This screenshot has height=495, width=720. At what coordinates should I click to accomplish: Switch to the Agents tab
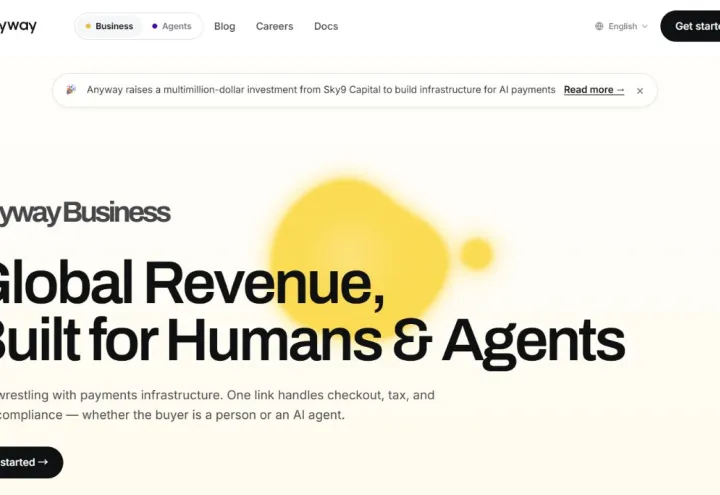click(x=172, y=26)
